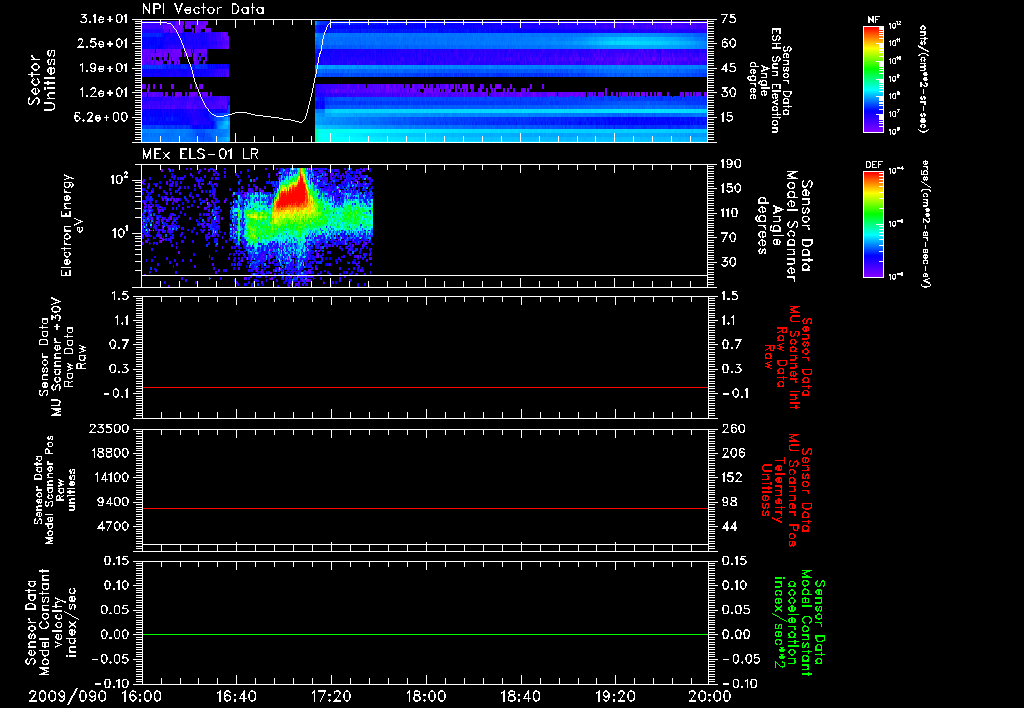Image resolution: width=1024 pixels, height=708 pixels.
Task: Click the red 'MU Scanner Pos Telemetry' axis title
Action: (x=786, y=490)
